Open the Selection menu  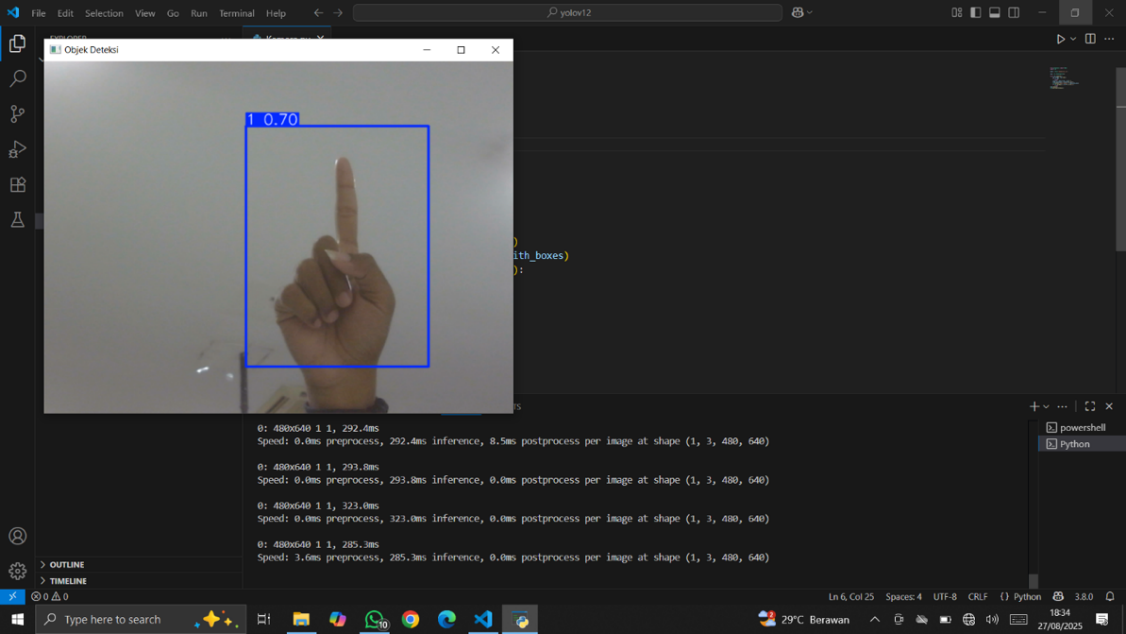[x=104, y=13]
